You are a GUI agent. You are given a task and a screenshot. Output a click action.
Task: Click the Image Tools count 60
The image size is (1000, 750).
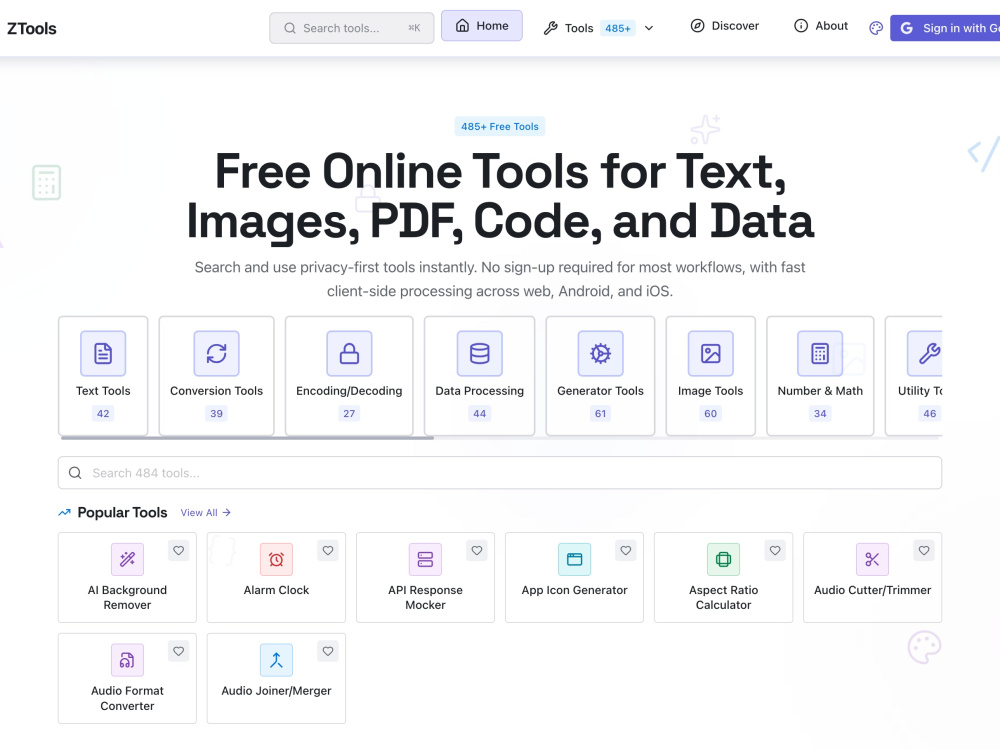[x=710, y=413]
